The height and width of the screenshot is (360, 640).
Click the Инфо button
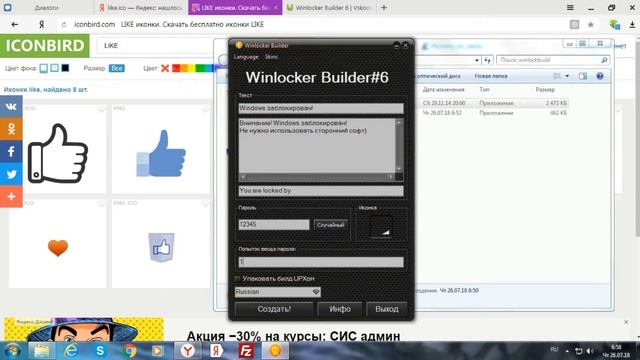point(340,309)
